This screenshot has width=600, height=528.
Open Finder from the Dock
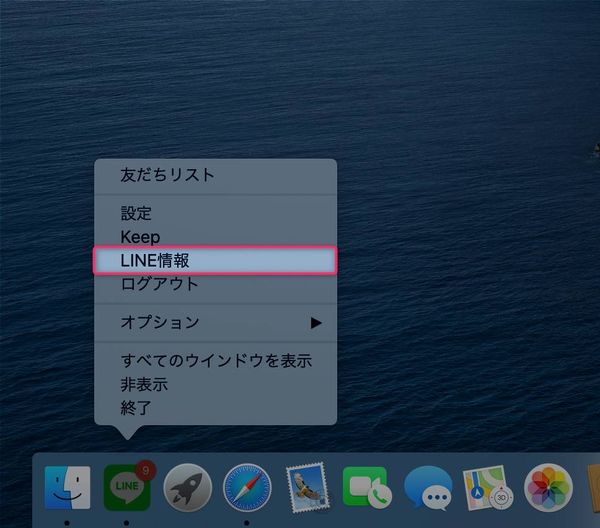coord(67,487)
